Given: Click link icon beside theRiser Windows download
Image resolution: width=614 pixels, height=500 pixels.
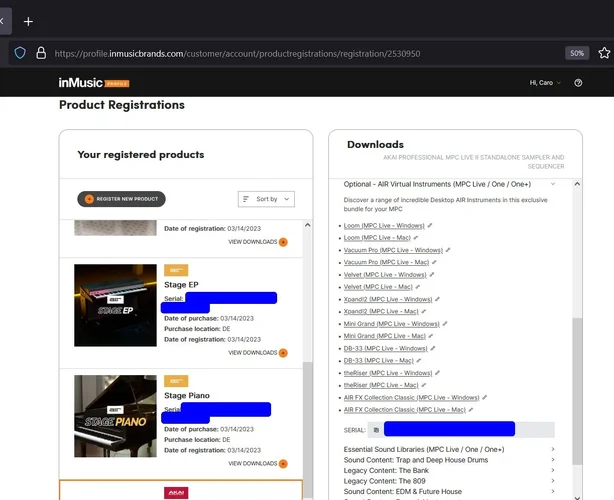Looking at the screenshot, I should click(437, 373).
